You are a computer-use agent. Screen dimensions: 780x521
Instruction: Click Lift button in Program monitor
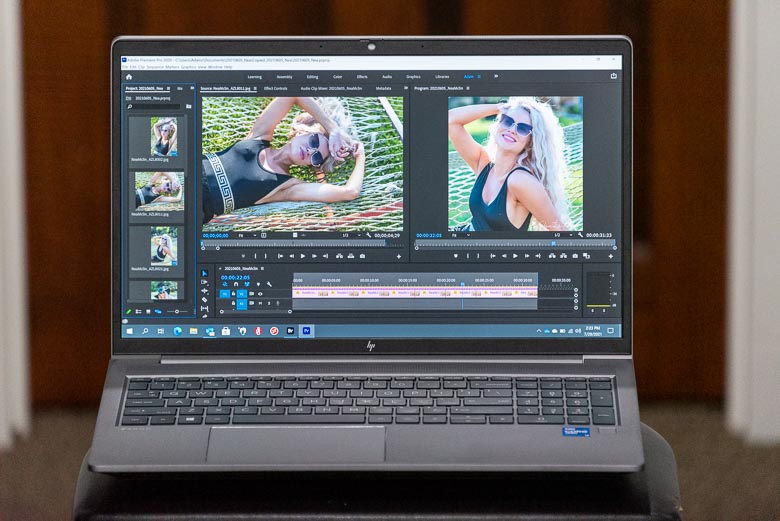click(552, 256)
